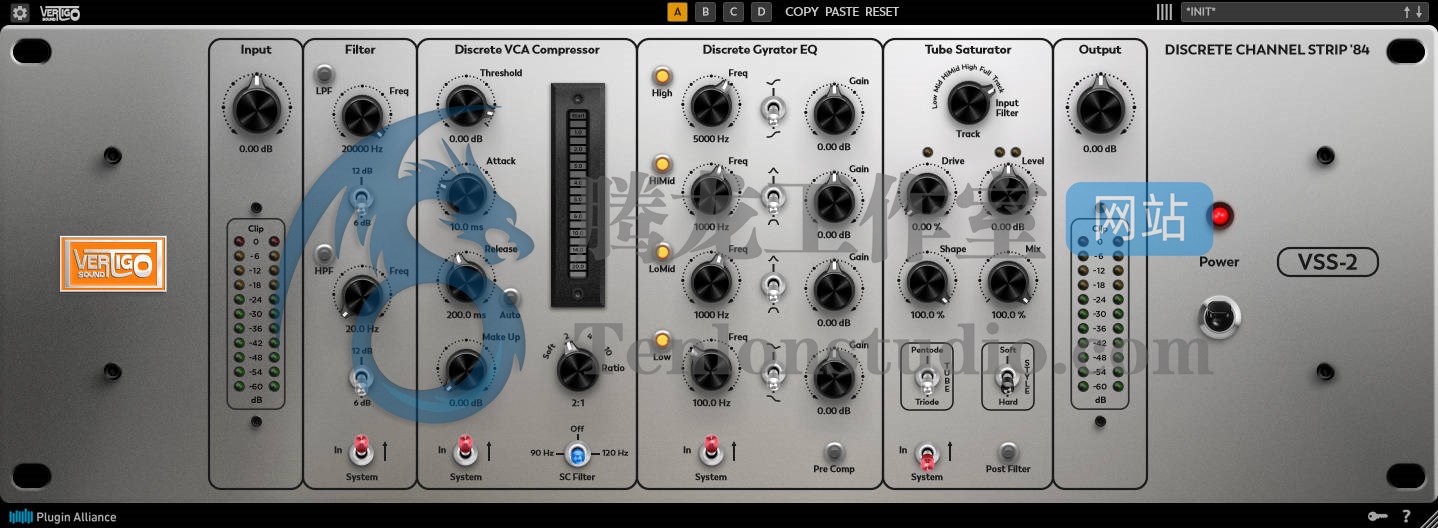This screenshot has width=1438, height=528.
Task: Click RESET in the top toolbar
Action: 882,12
